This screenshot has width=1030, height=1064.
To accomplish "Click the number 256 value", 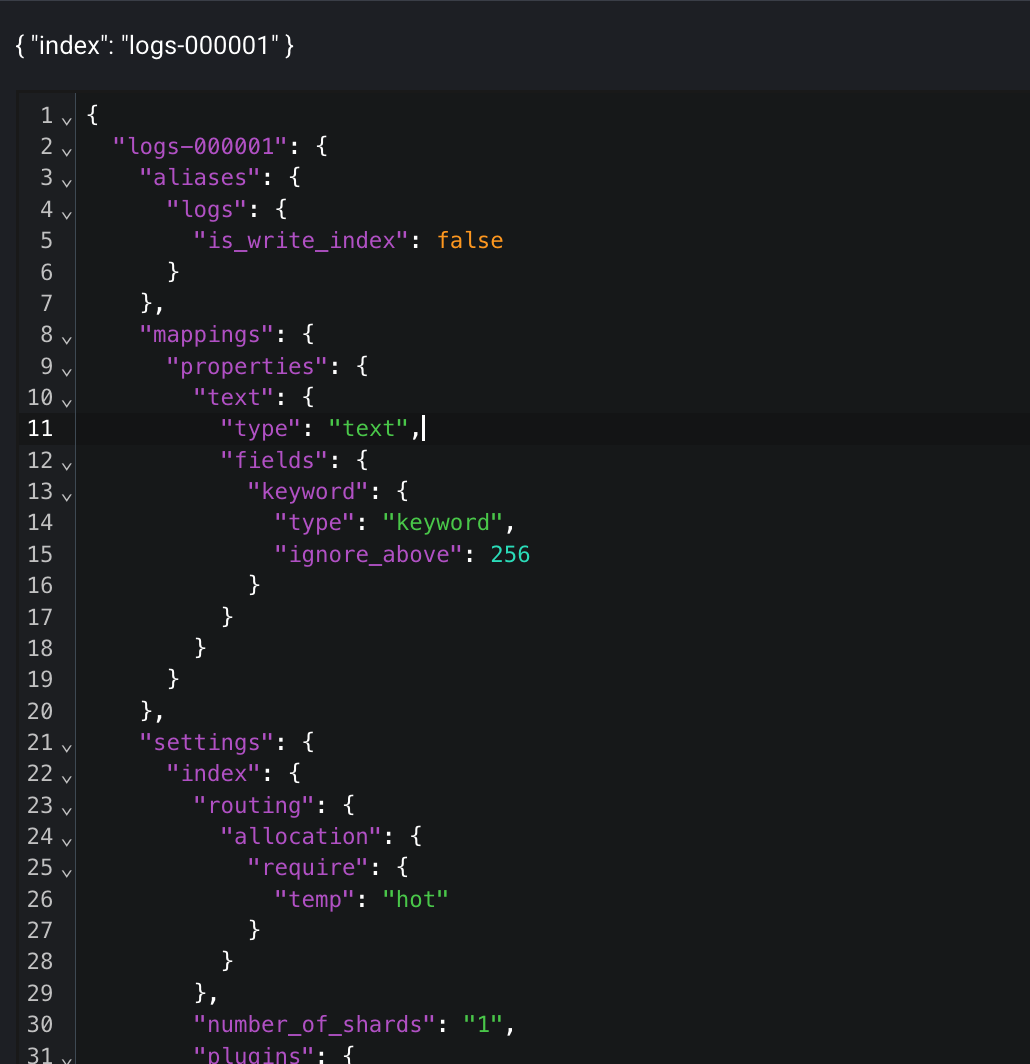I will (510, 554).
